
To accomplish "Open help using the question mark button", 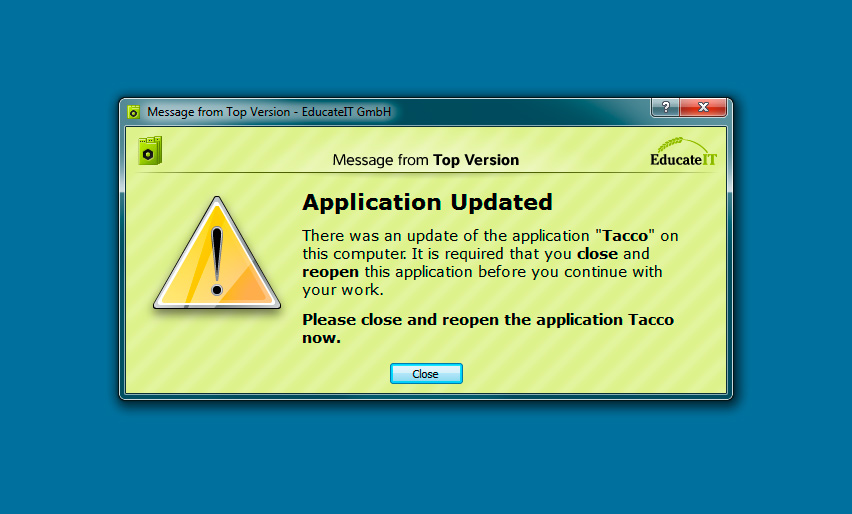I will (666, 107).
